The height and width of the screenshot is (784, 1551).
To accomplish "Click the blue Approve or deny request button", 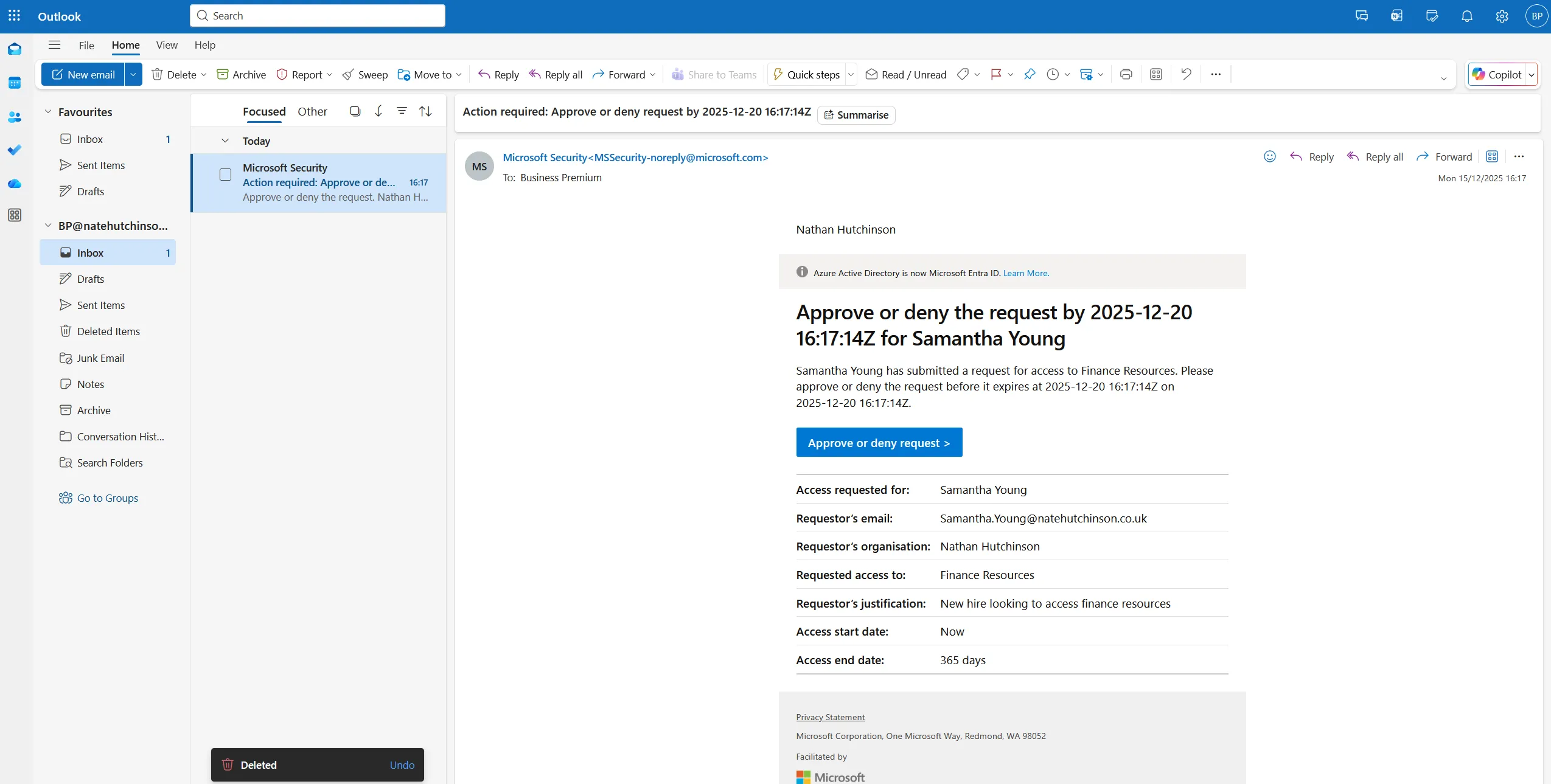I will click(x=879, y=442).
